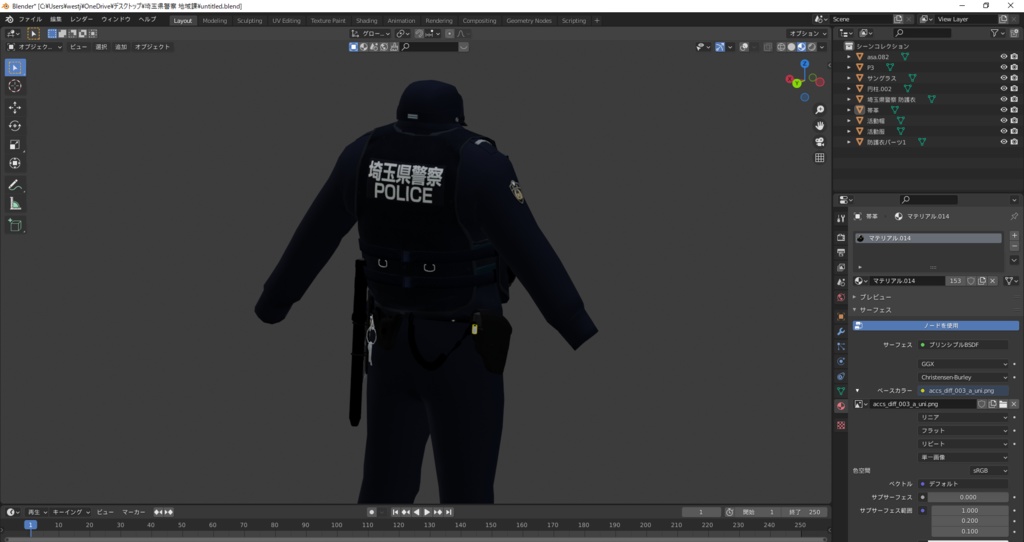
Task: Disable rendering for 防護衣パーツ1 camera icon
Action: (1014, 142)
